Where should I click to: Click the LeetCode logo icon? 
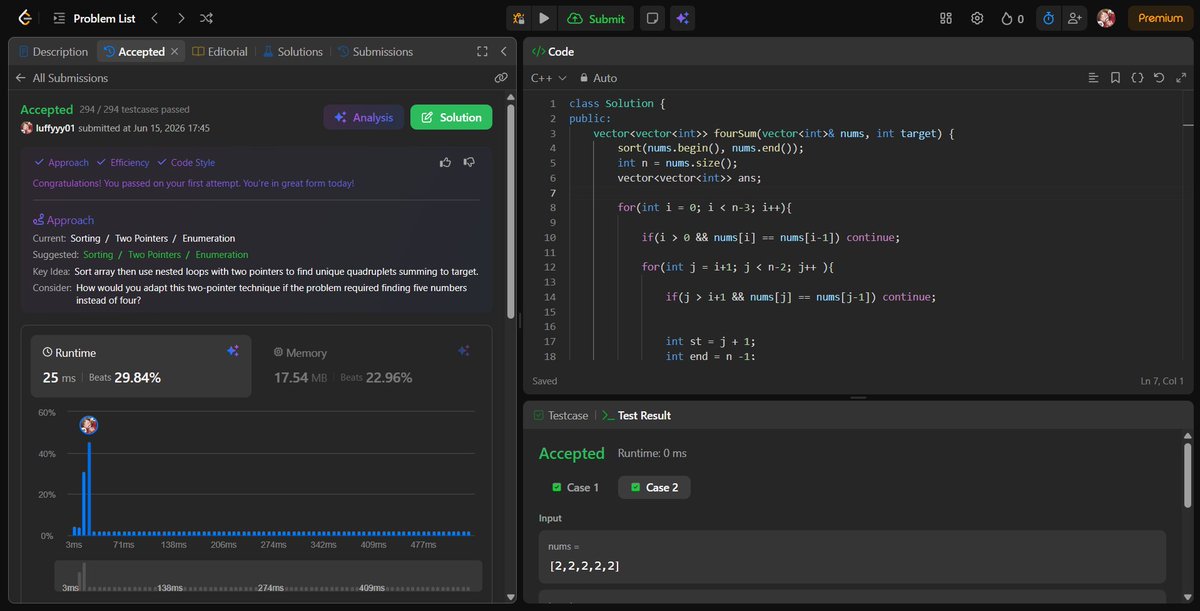point(25,18)
